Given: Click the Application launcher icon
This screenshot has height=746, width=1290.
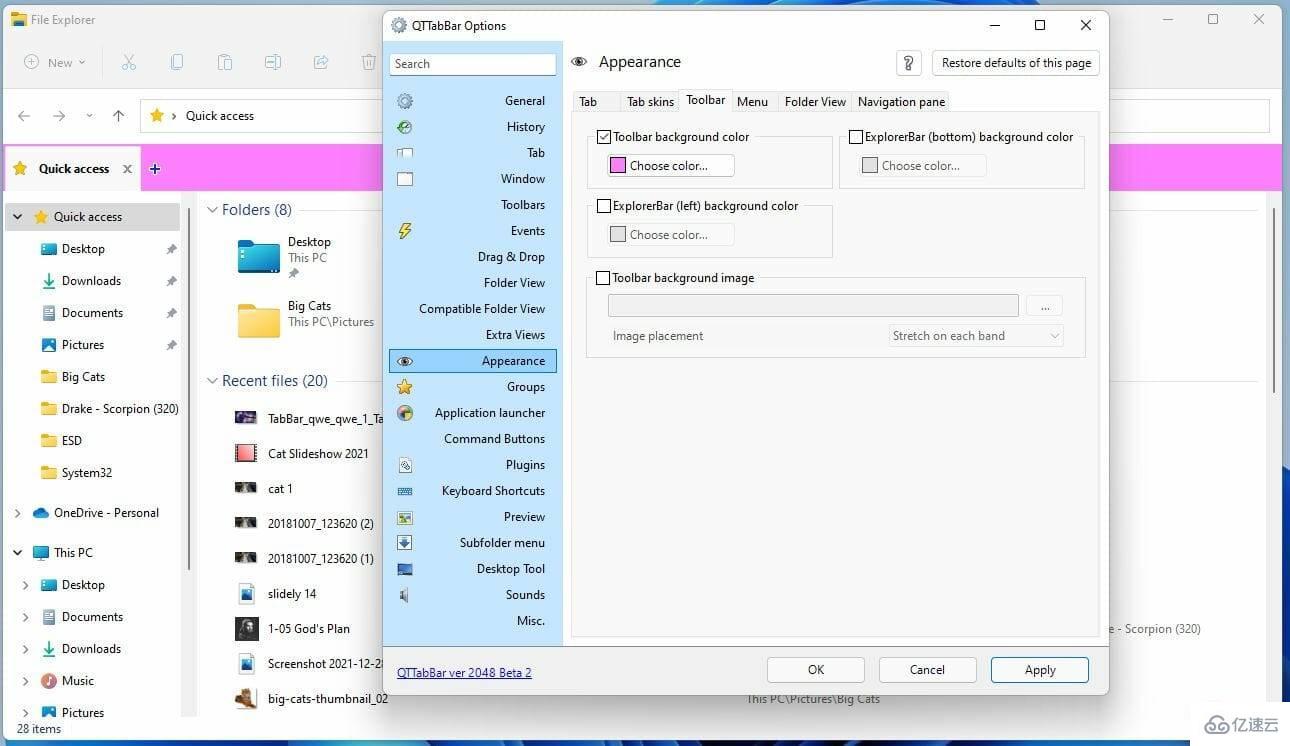Looking at the screenshot, I should pos(405,413).
